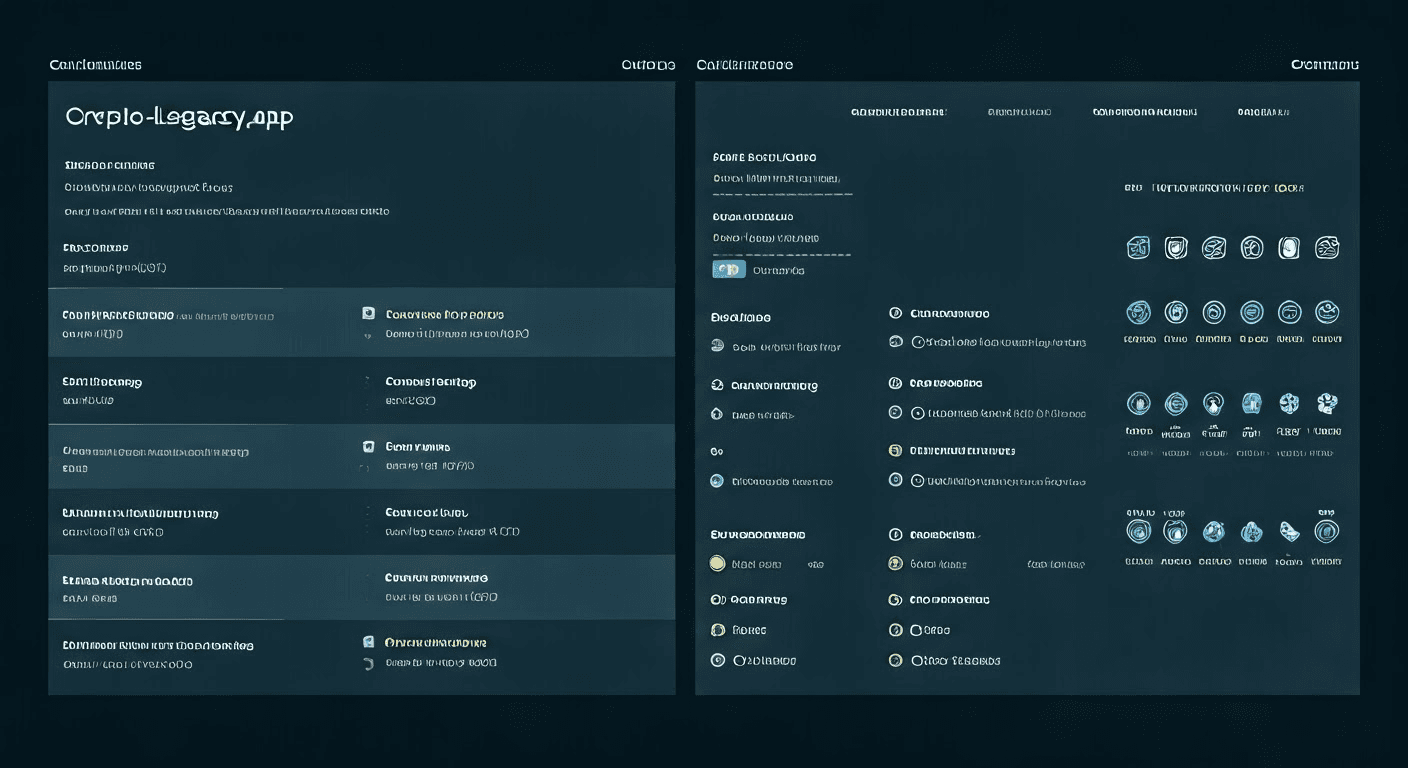
Task: Toggle the light-blue switch below the dashed fields
Action: pos(728,270)
